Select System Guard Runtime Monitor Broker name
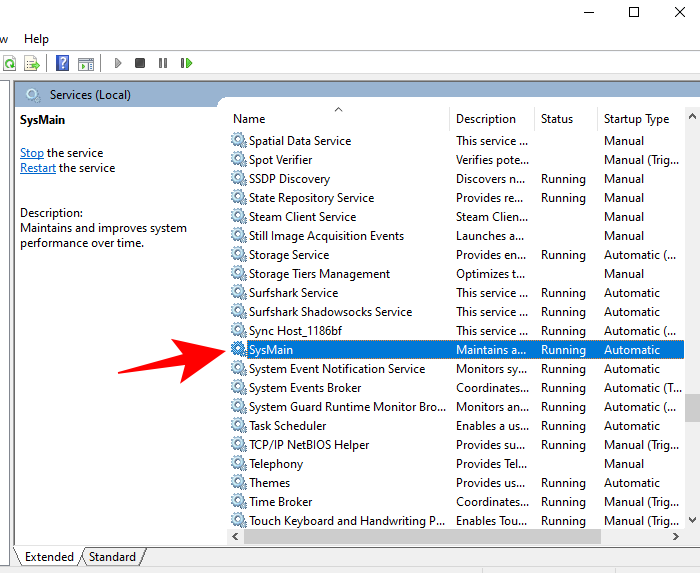700x573 pixels. 347,407
